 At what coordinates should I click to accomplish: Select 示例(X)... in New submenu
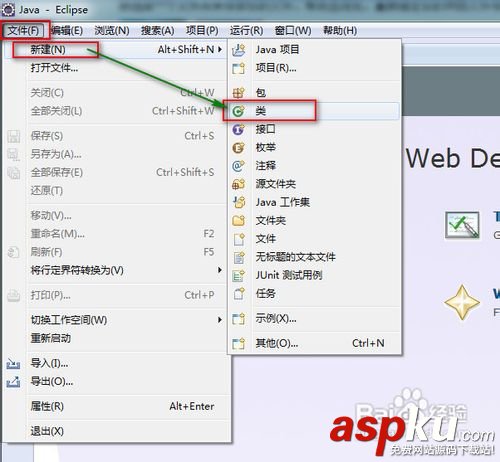click(x=314, y=319)
